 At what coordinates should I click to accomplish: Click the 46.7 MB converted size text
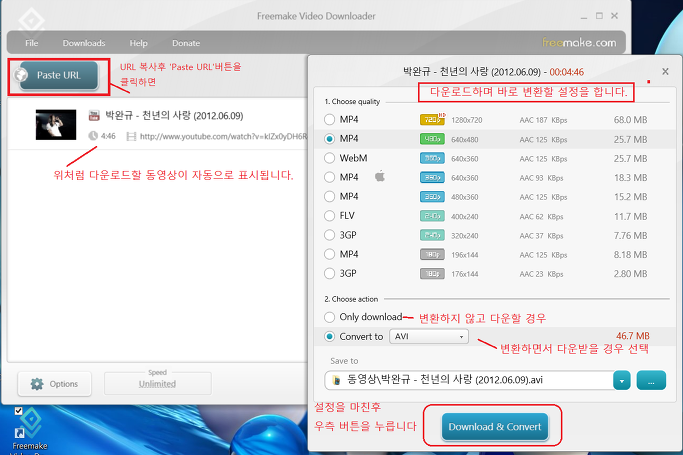point(632,336)
